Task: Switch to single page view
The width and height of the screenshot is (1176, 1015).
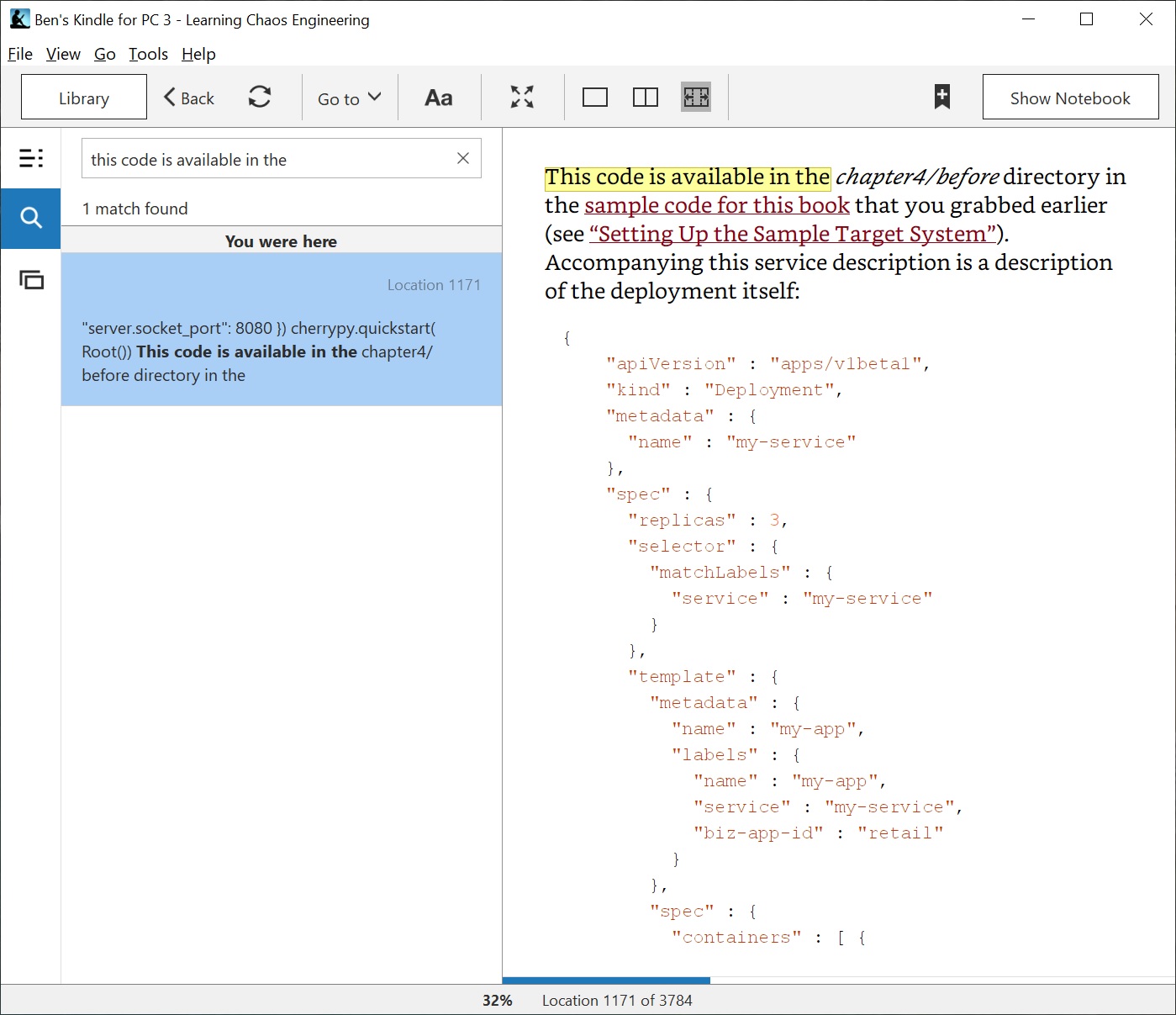Action: point(595,97)
